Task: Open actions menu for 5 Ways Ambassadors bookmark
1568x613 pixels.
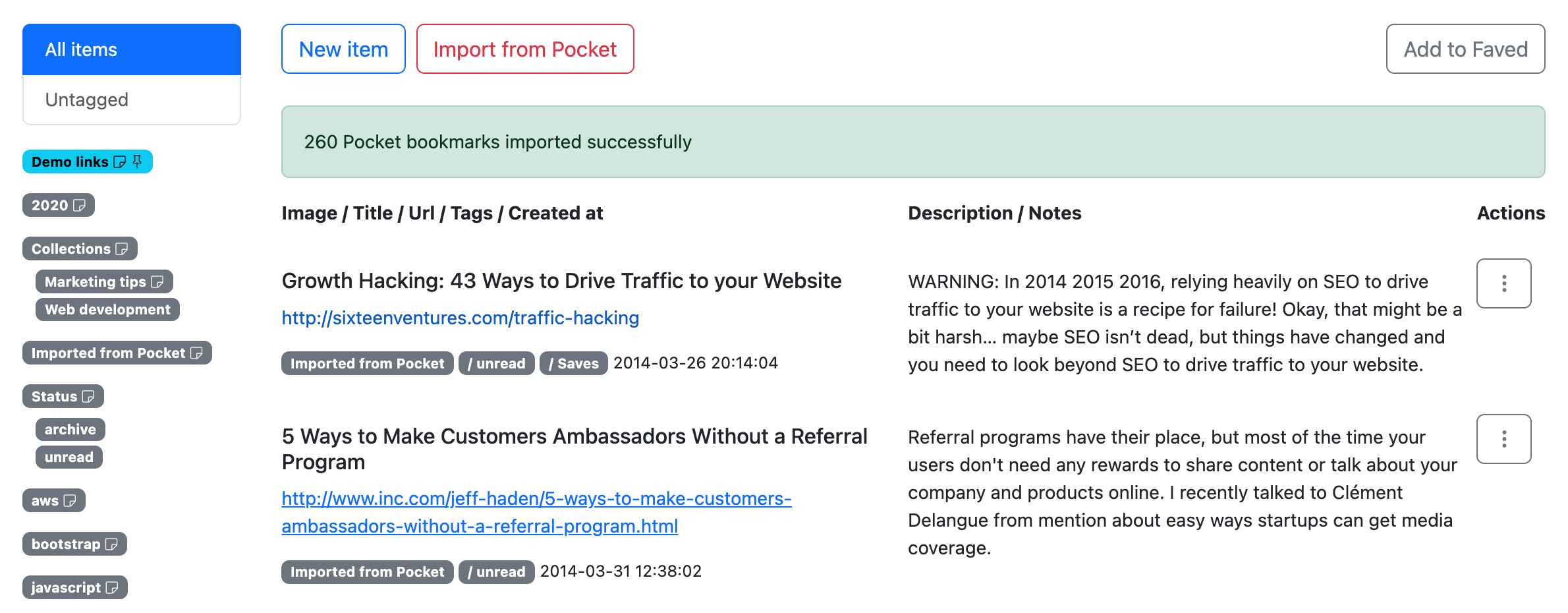Action: point(1503,439)
